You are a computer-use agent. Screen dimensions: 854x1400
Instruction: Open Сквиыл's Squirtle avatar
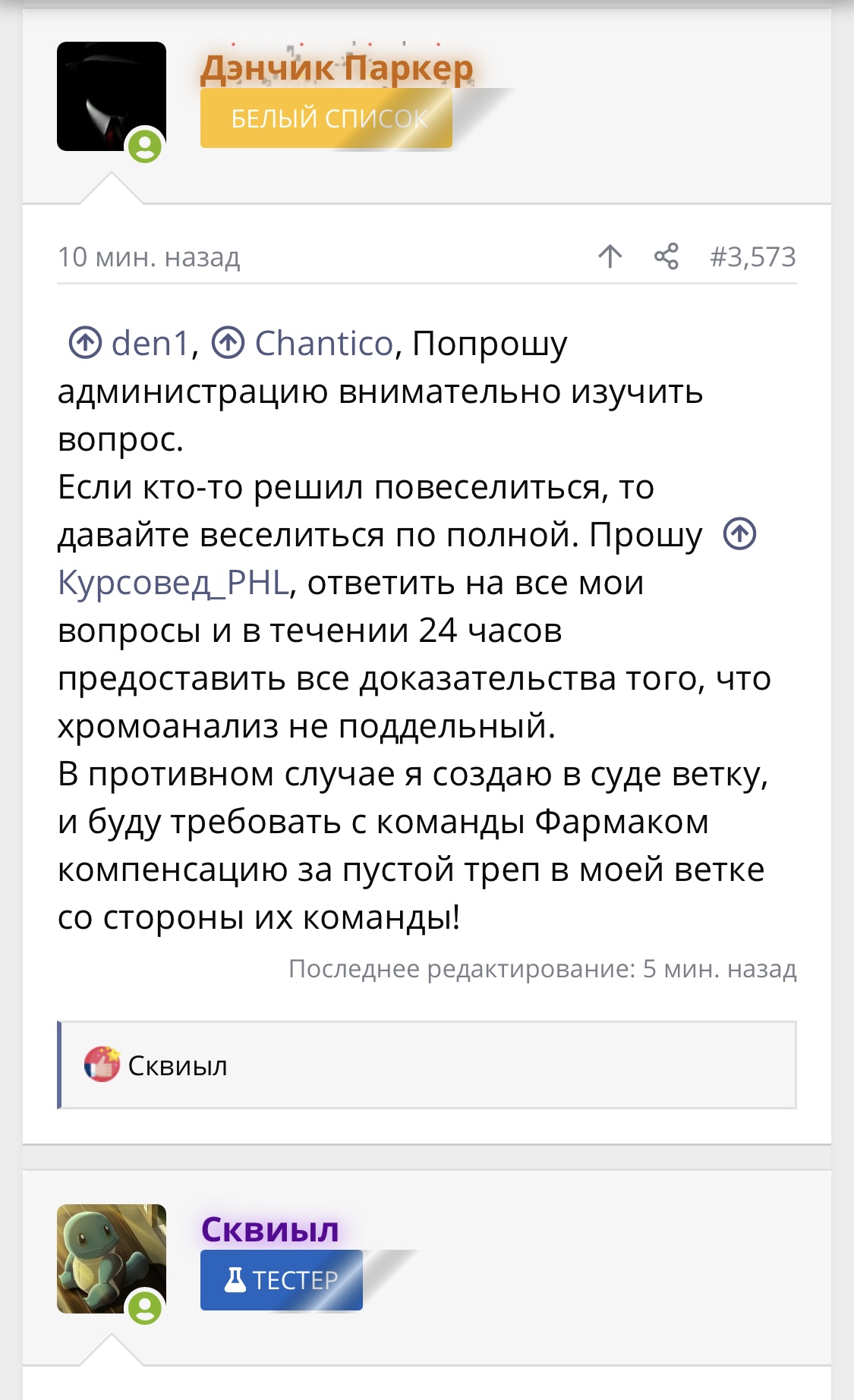(x=111, y=1258)
